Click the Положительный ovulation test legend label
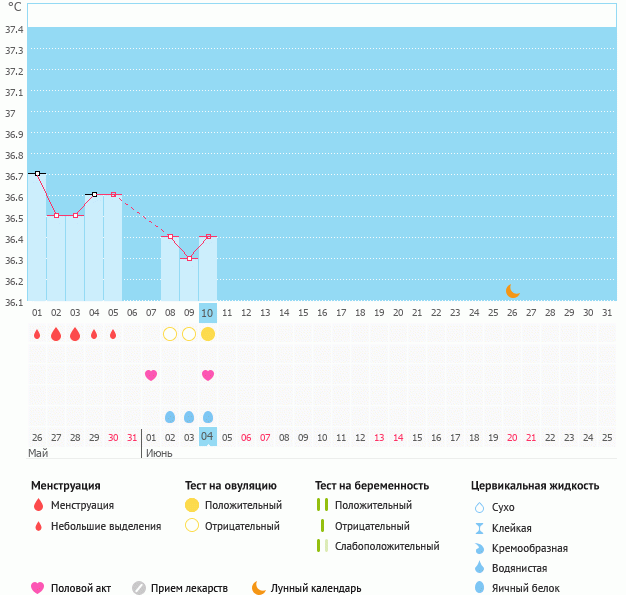This screenshot has height=595, width=626. click(x=243, y=505)
